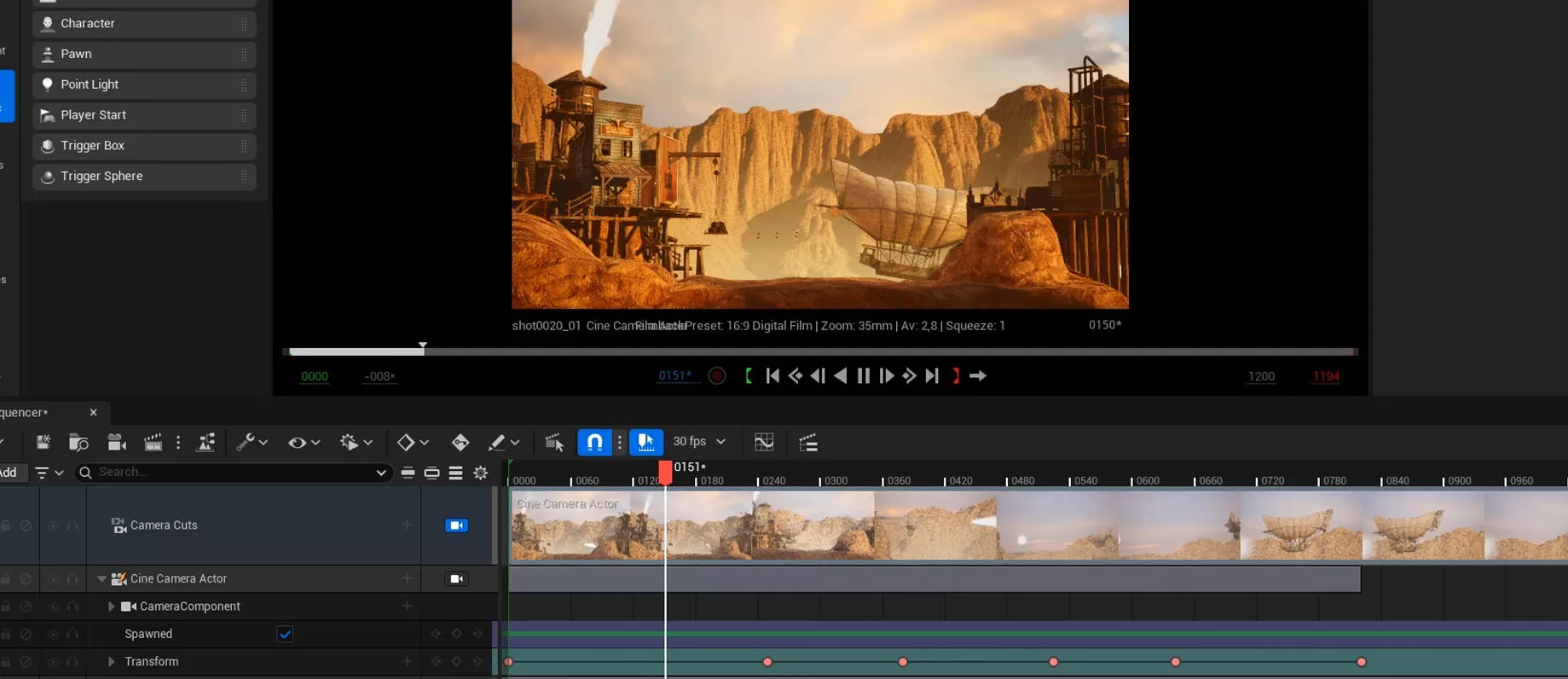
Task: Click the render movie clapperboard icon
Action: tap(153, 442)
